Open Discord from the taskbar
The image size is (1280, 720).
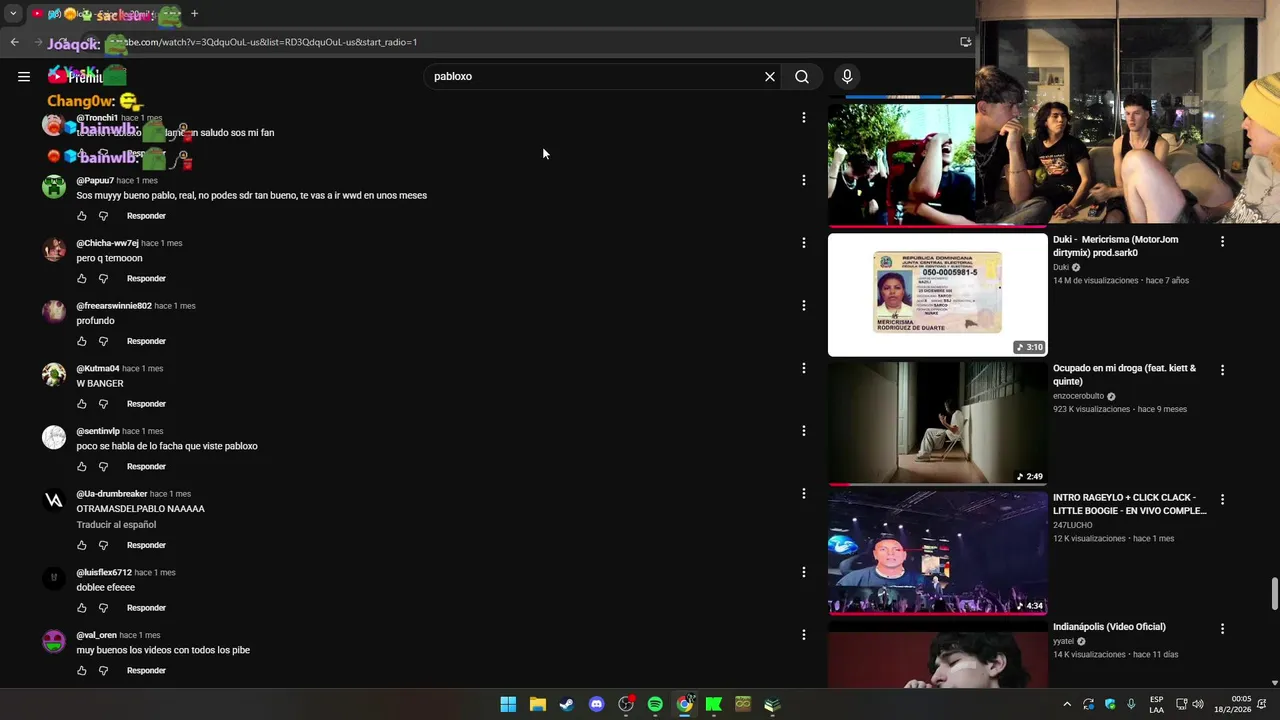click(x=596, y=704)
